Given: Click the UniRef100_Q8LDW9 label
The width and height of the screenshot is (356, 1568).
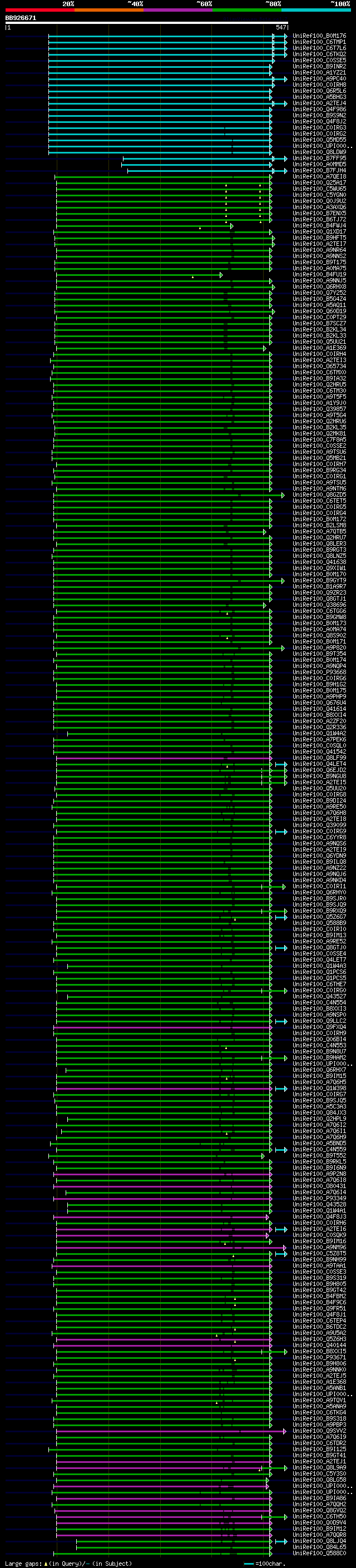Looking at the screenshot, I should click(319, 152).
